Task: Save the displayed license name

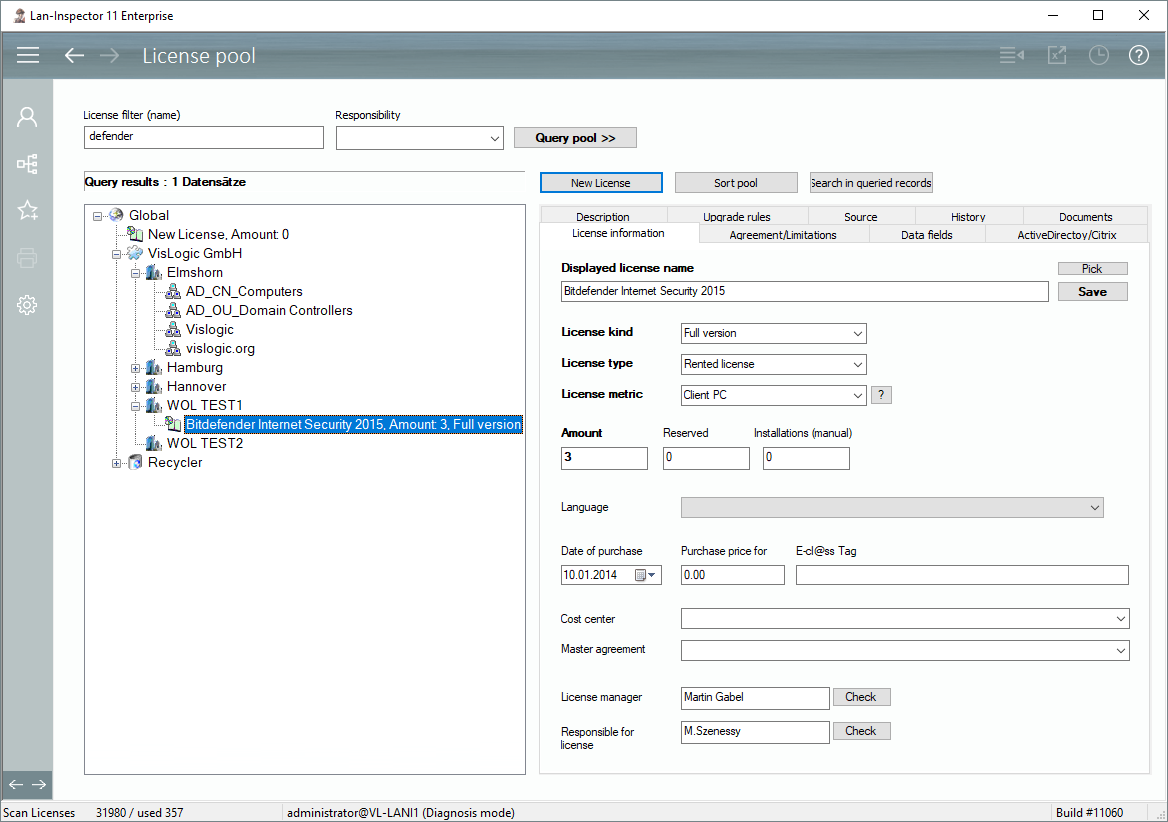Action: pos(1092,291)
